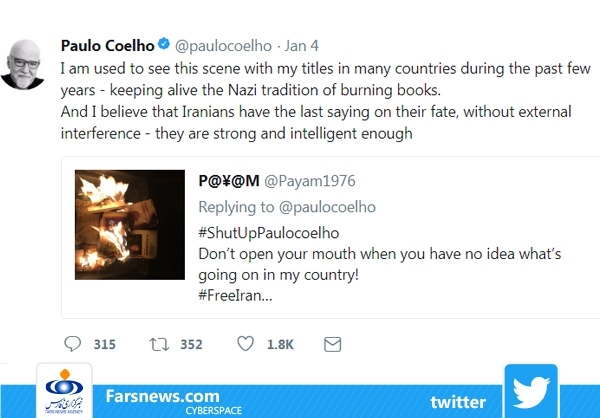Click the Fars News Agency logo
This screenshot has width=600, height=418.
(x=64, y=391)
